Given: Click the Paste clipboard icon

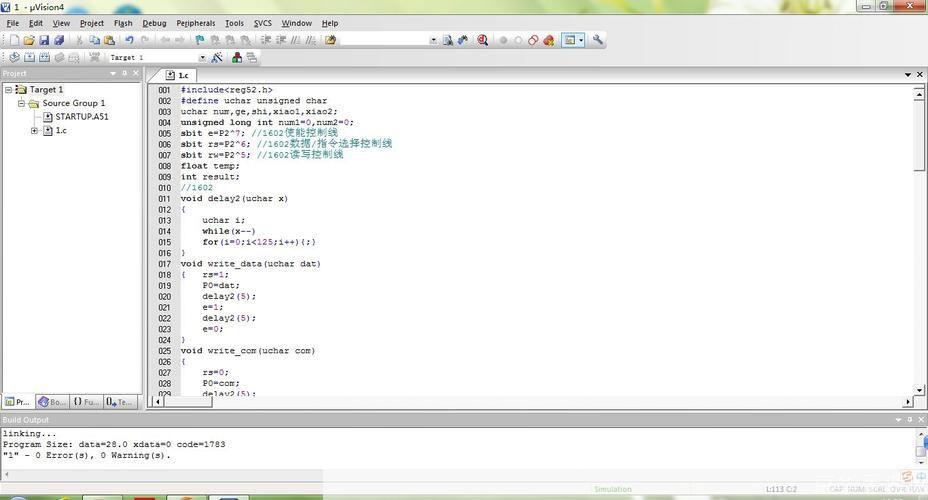Looking at the screenshot, I should pyautogui.click(x=109, y=40).
